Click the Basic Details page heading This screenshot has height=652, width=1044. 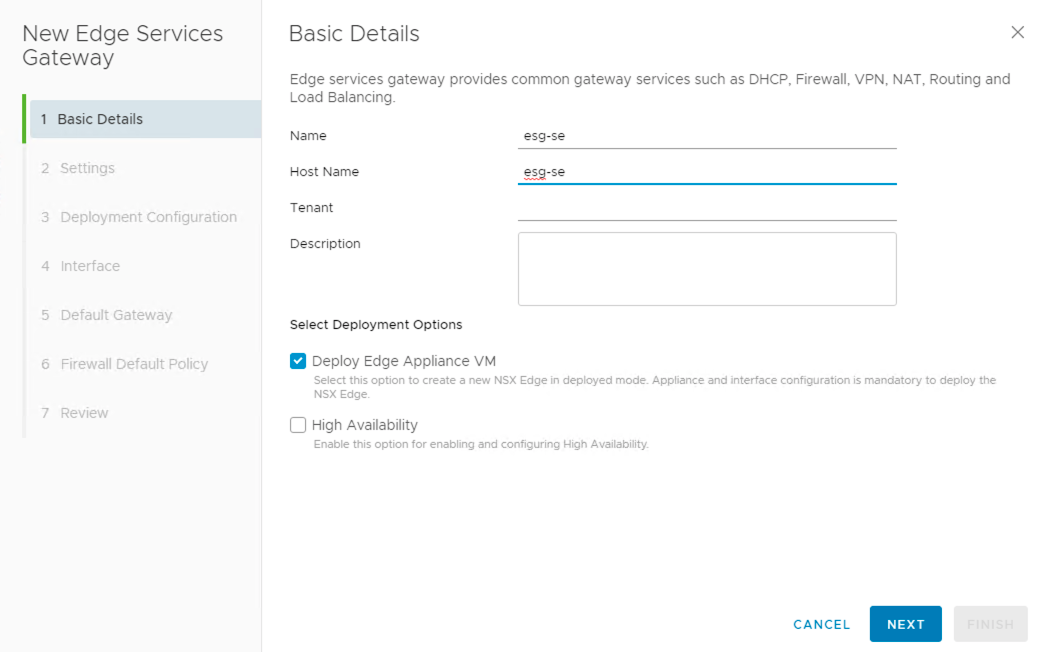[354, 34]
